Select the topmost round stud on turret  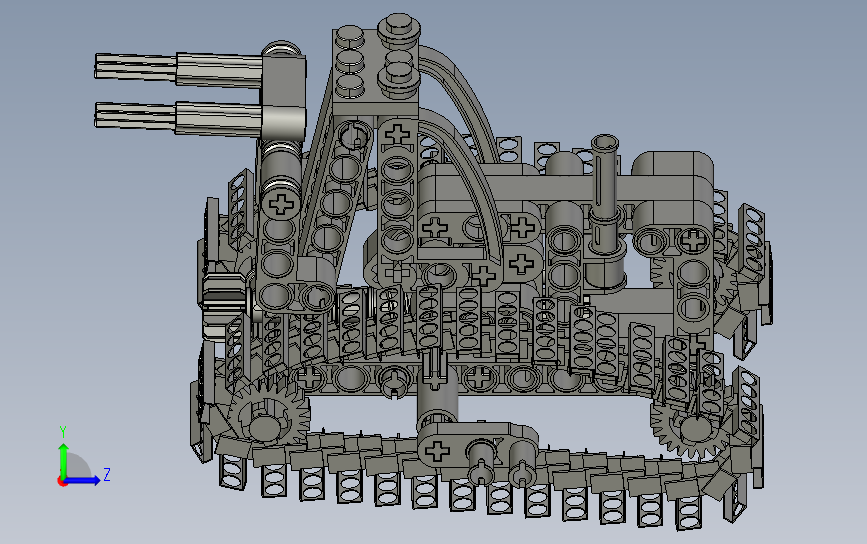399,29
